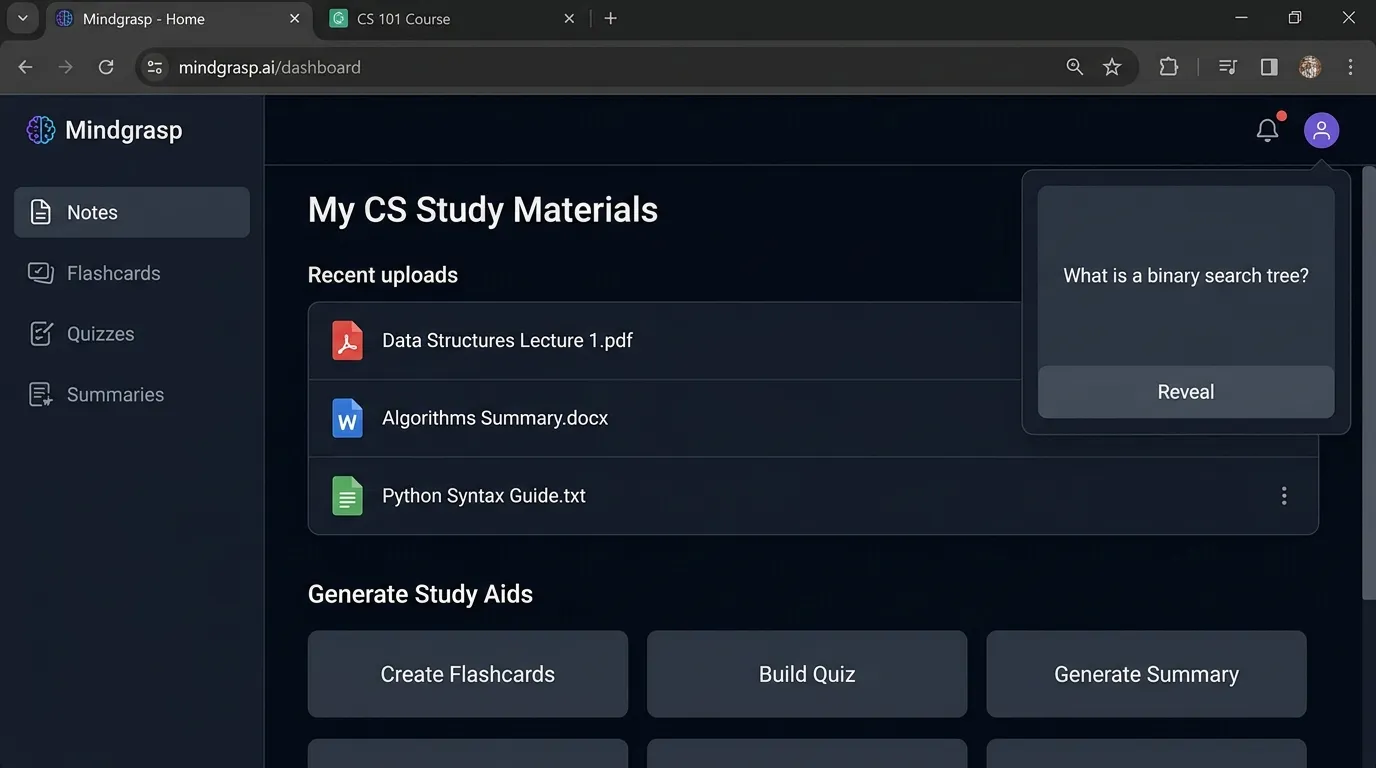
Task: Open Summaries in the sidebar
Action: pos(132,395)
